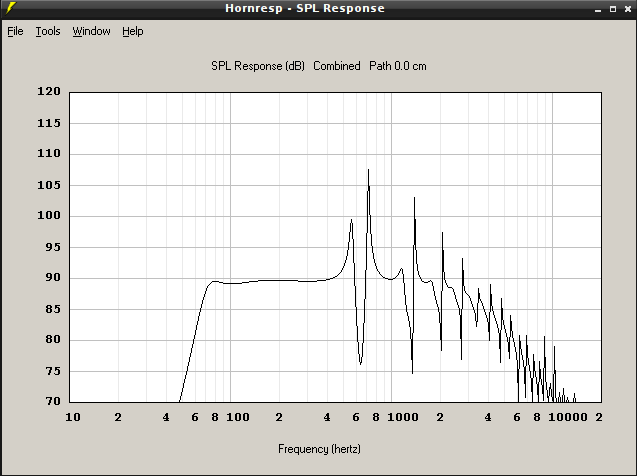Minimize the Hornresp SPL Response window
Viewport: 637px width, 476px height.
598,9
